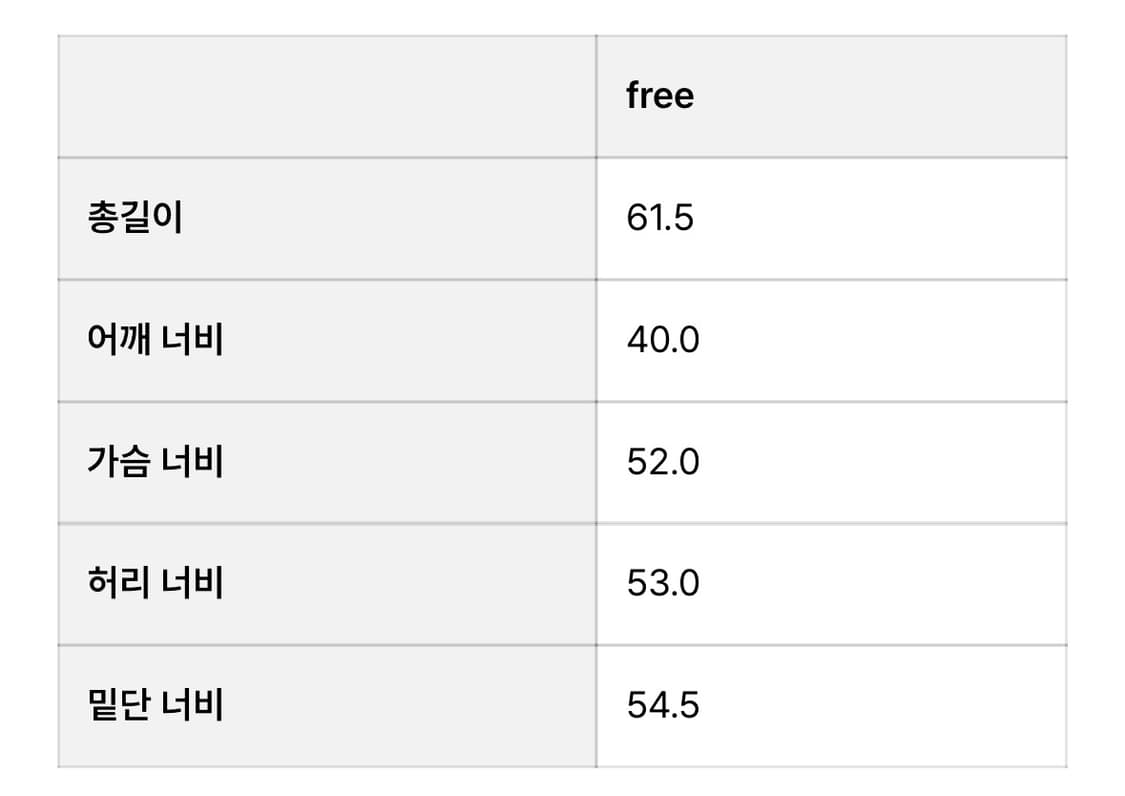This screenshot has width=1125, height=796.
Task: Click the 54.5 hem width value
Action: pos(663,706)
